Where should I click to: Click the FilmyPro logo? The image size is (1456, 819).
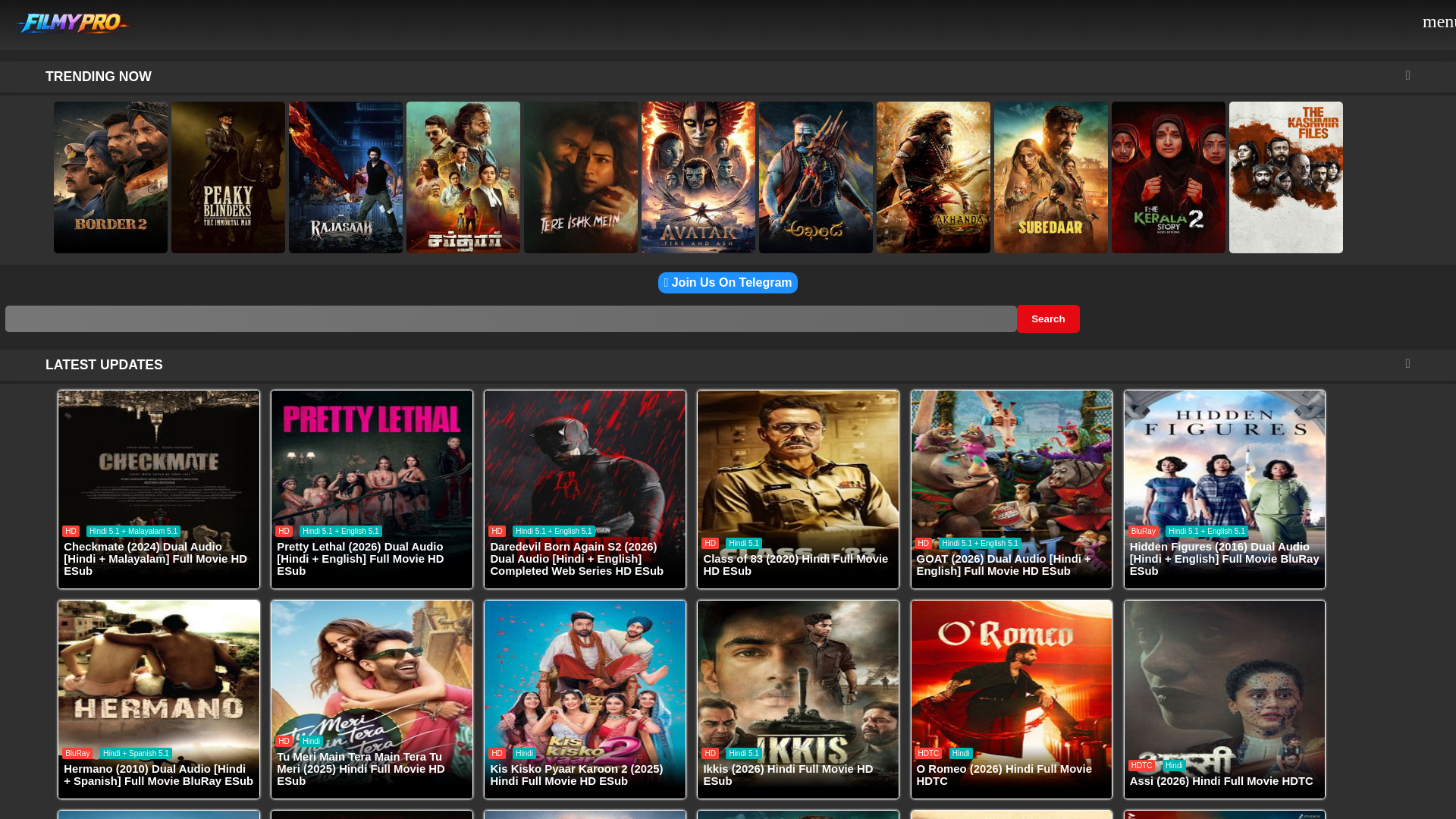click(72, 24)
